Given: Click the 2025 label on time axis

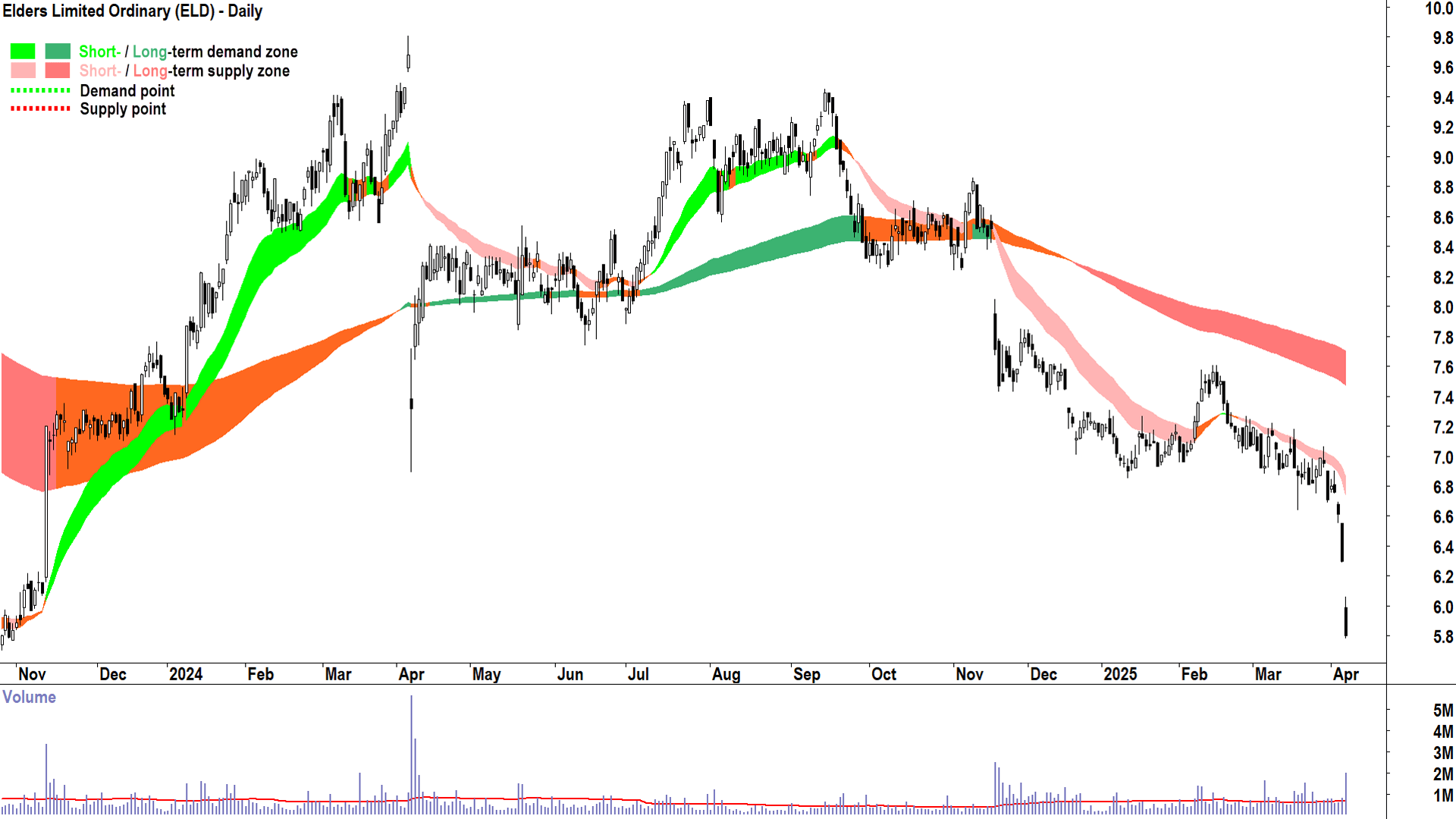Looking at the screenshot, I should [x=1120, y=674].
